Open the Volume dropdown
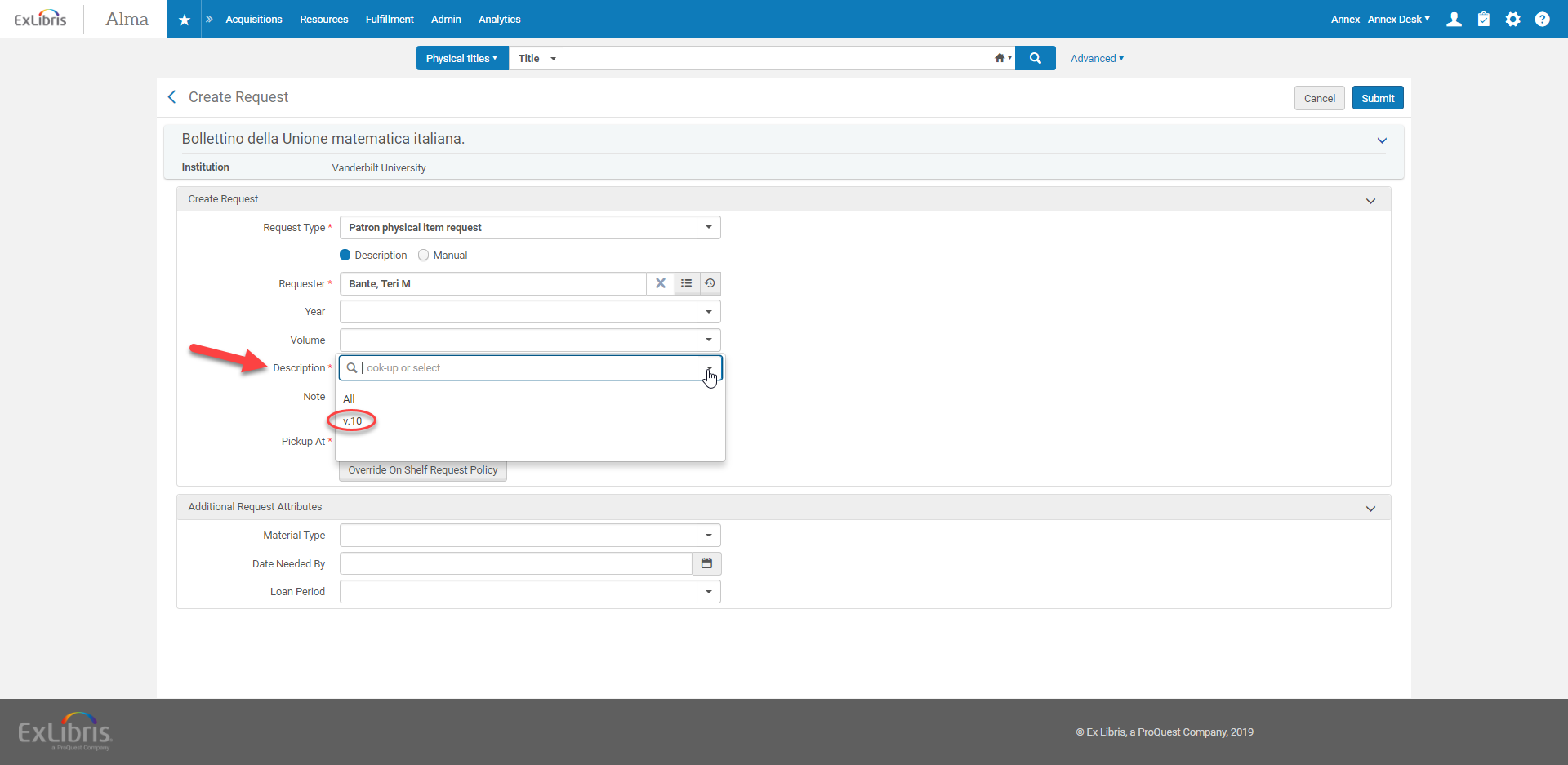This screenshot has height=765, width=1568. [x=530, y=340]
